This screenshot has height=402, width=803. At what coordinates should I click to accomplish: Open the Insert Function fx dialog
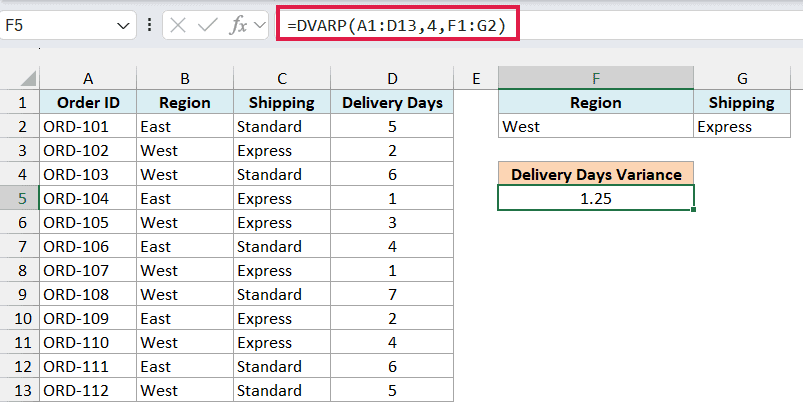pos(239,25)
